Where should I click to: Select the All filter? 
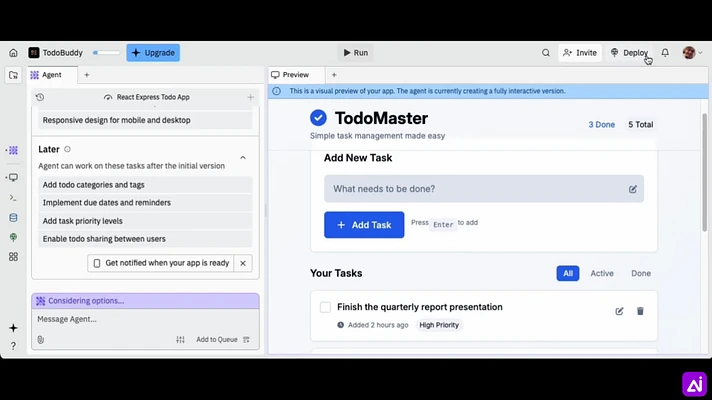pyautogui.click(x=568, y=273)
